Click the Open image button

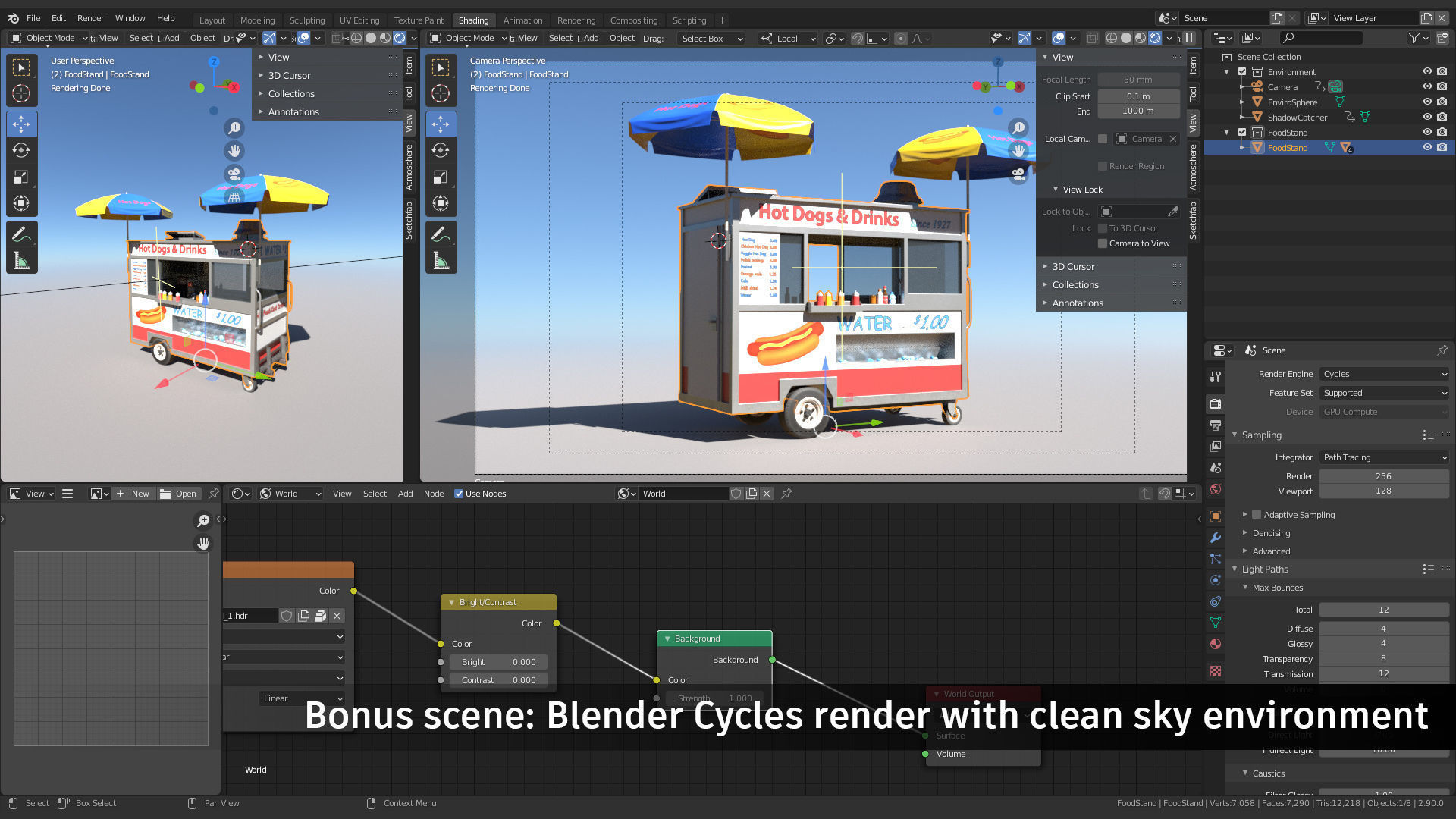click(178, 494)
